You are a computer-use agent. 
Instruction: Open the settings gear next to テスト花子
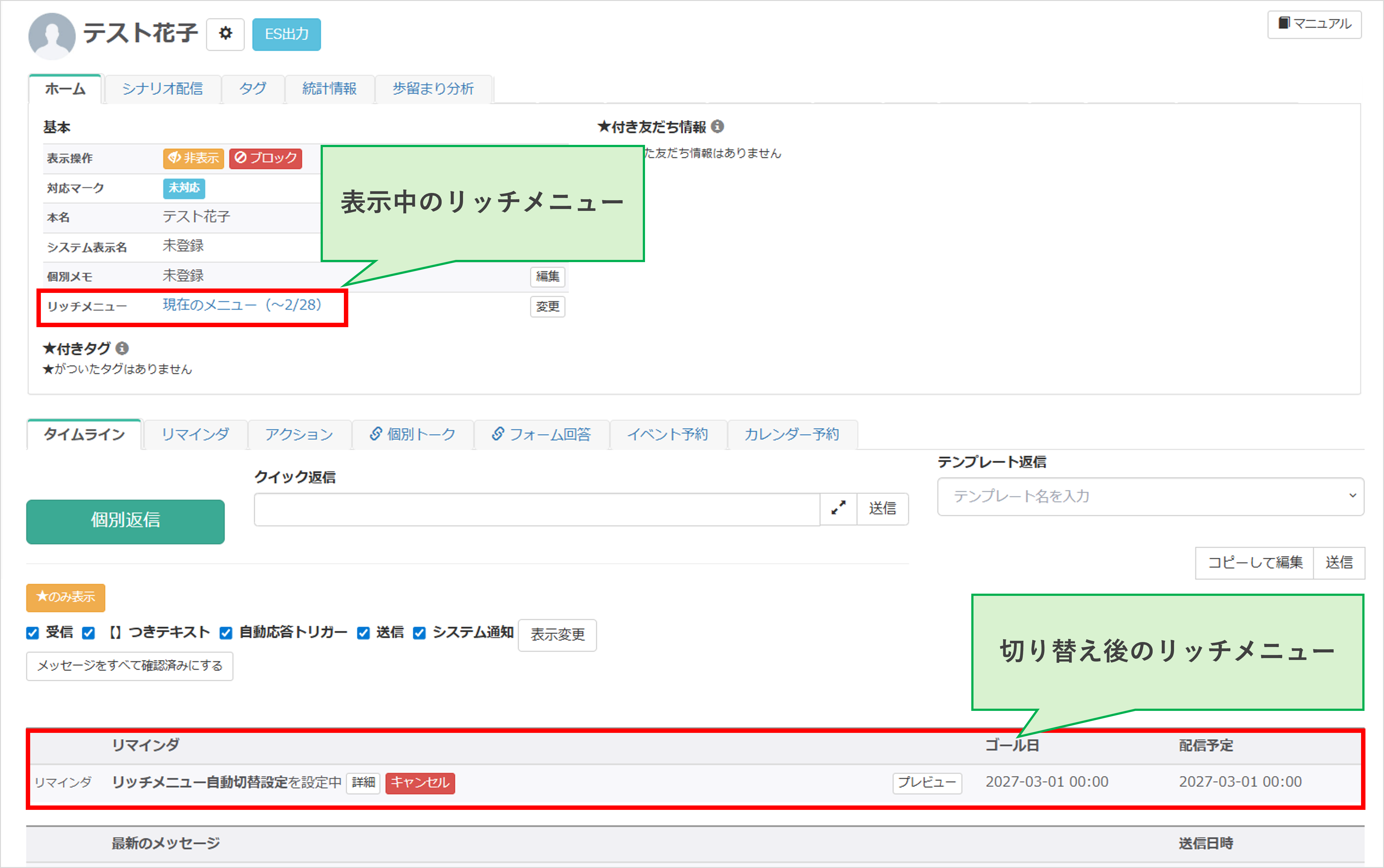point(225,33)
